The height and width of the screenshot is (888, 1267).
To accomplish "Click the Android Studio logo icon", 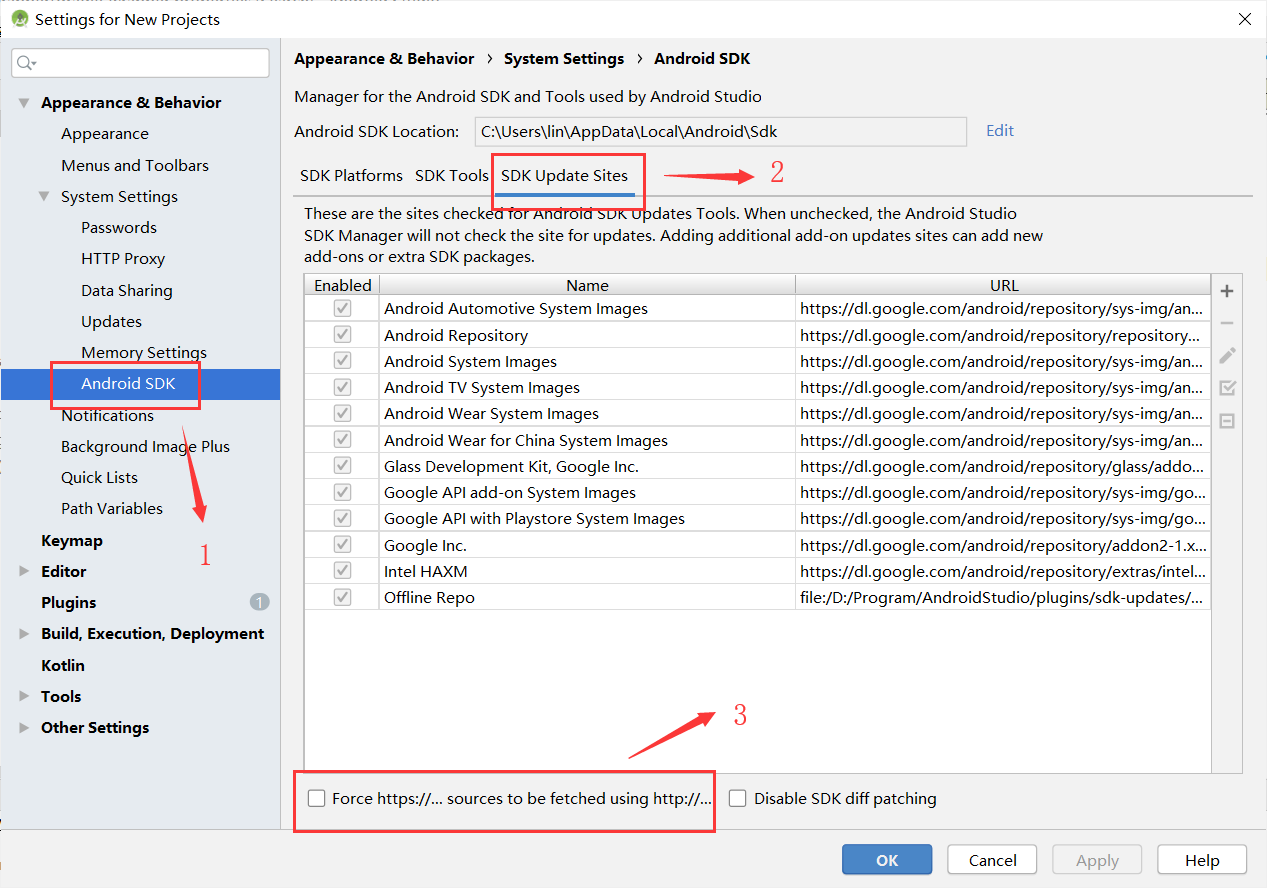I will 20,18.
